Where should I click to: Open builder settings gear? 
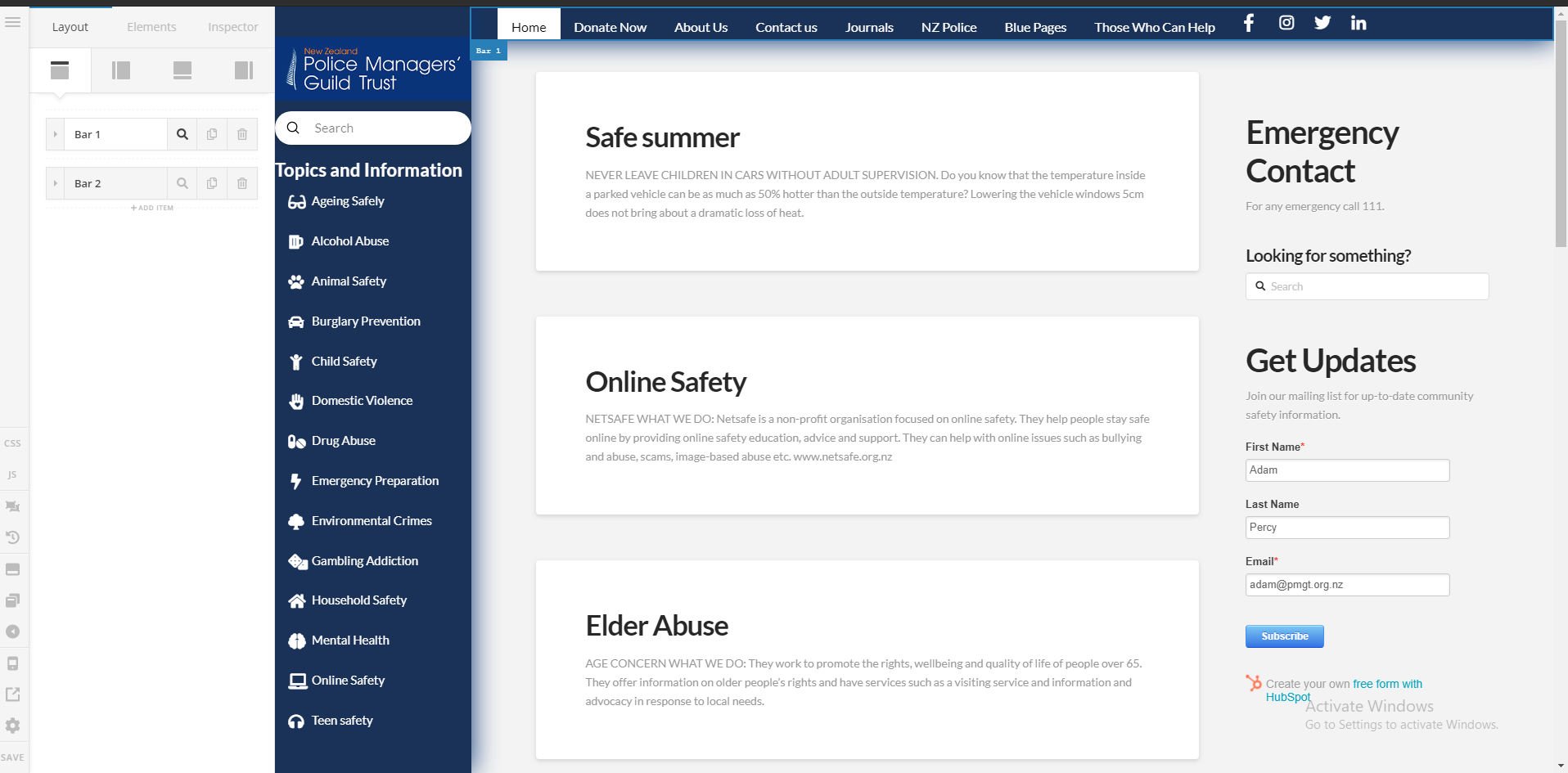(x=12, y=726)
